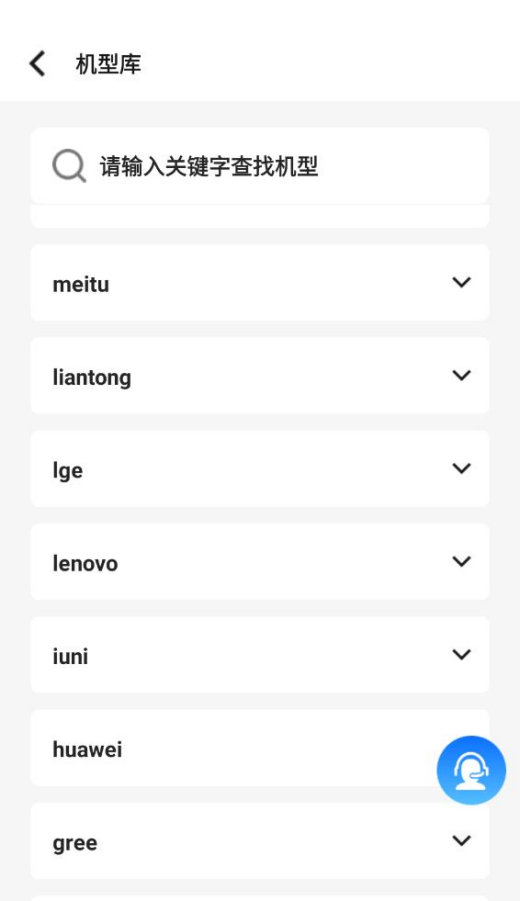Viewport: 520px width, 901px height.
Task: Select the iuni brand label
Action: [x=70, y=656]
